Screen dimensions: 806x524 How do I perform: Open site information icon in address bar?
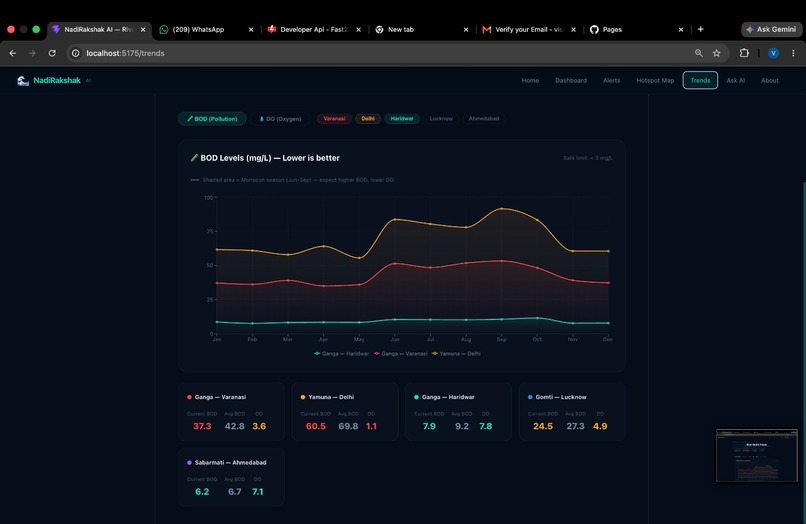click(76, 53)
